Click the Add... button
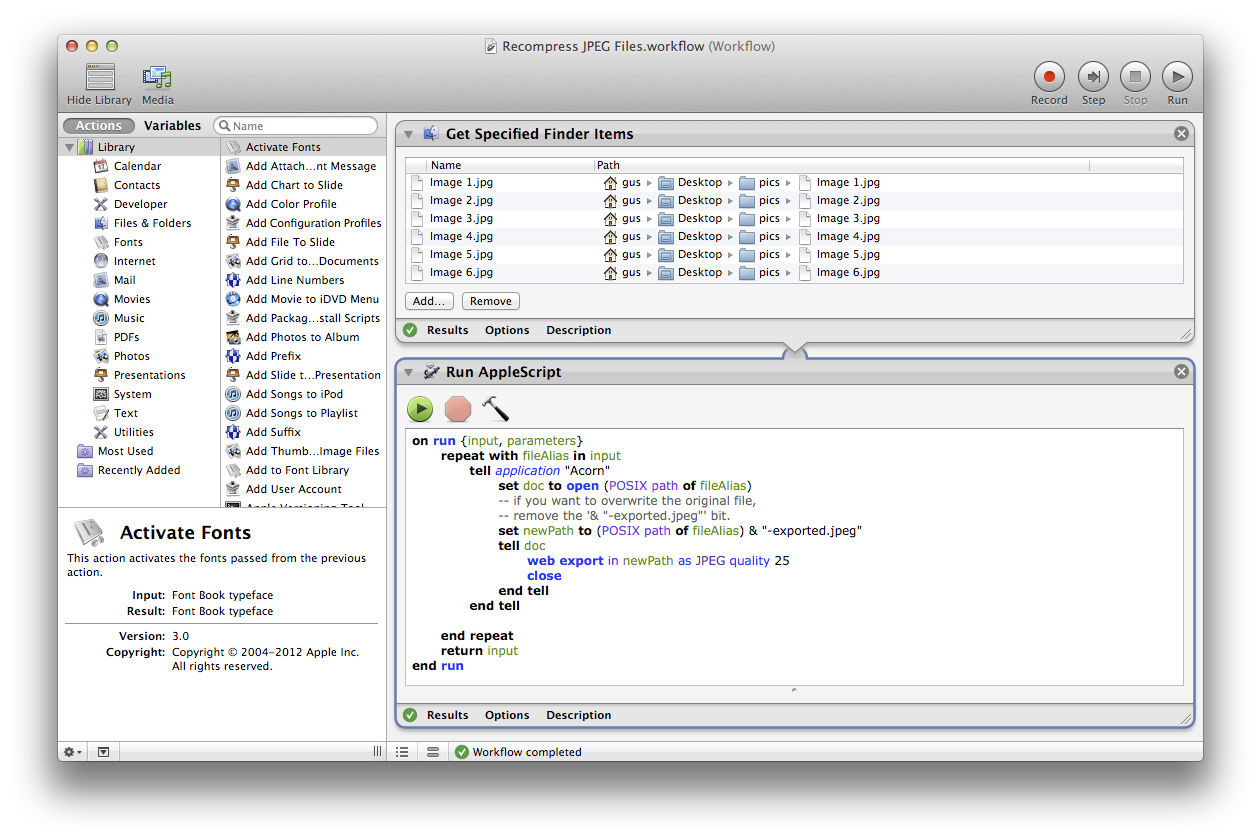1260x840 pixels. pyautogui.click(x=430, y=301)
